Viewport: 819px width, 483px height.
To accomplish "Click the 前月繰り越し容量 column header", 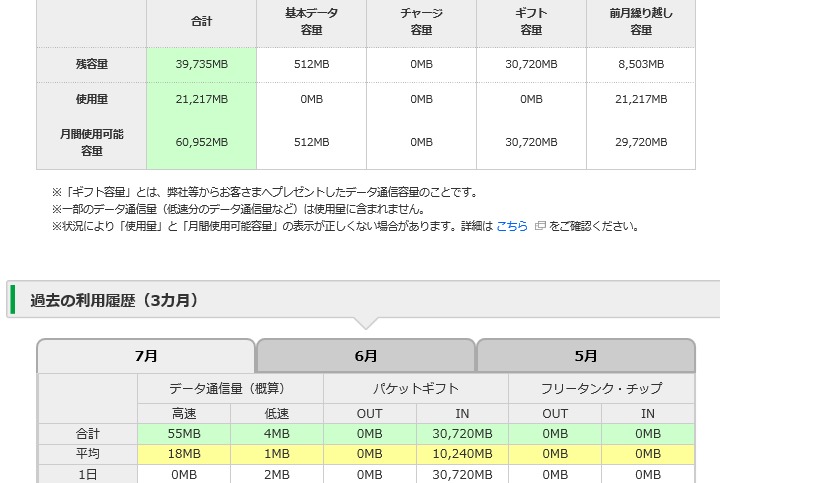I will pyautogui.click(x=641, y=22).
